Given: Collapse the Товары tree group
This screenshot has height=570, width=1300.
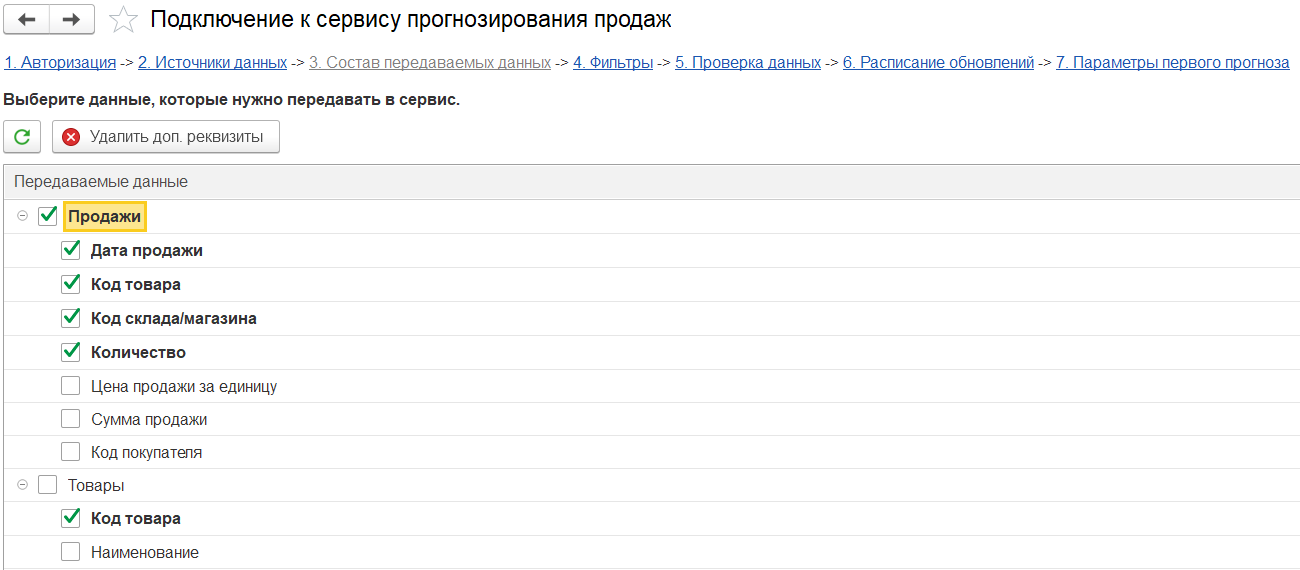Looking at the screenshot, I should [x=23, y=485].
